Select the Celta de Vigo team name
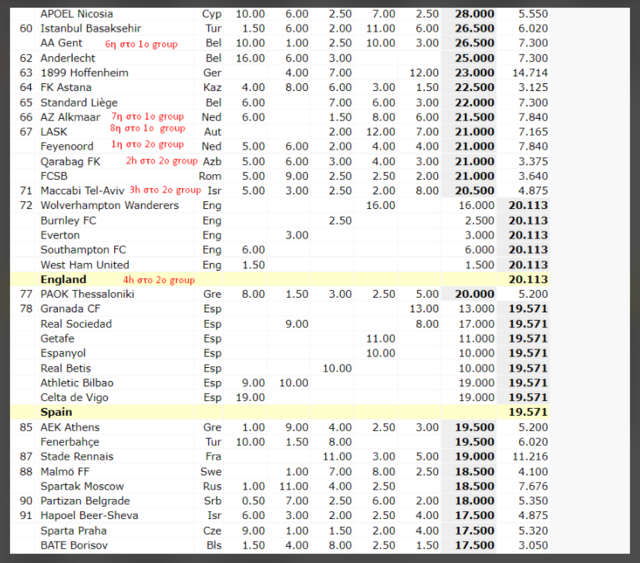This screenshot has height=563, width=640. [74, 398]
